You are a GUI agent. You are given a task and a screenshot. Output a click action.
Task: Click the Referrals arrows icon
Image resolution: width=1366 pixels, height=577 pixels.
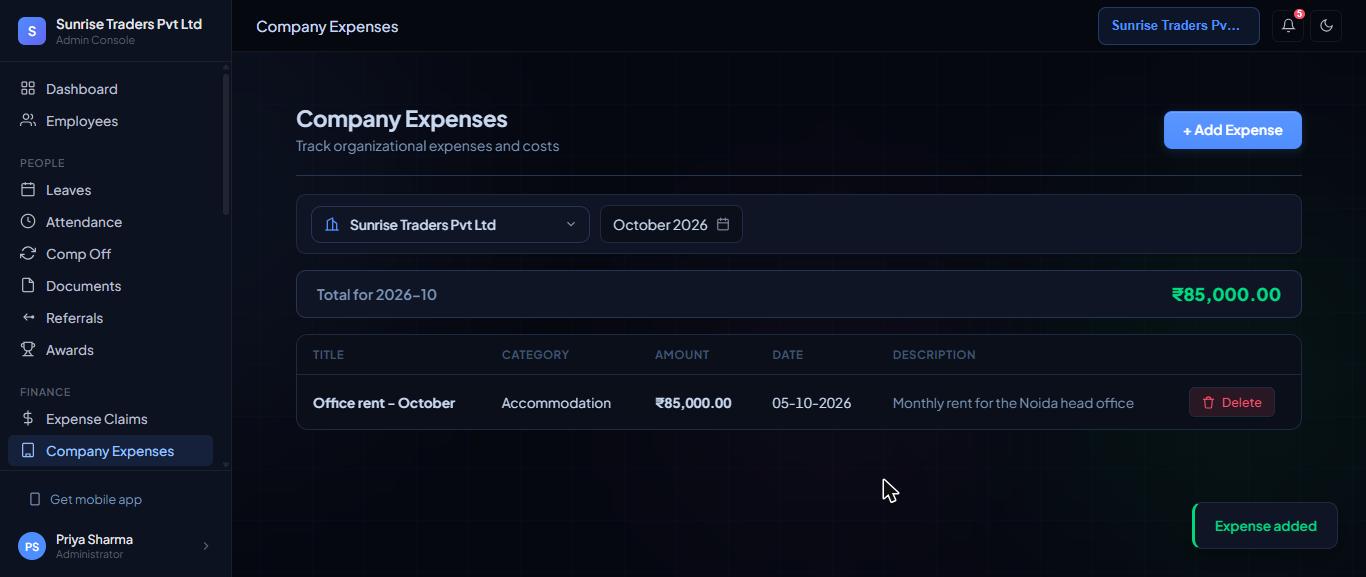[28, 318]
